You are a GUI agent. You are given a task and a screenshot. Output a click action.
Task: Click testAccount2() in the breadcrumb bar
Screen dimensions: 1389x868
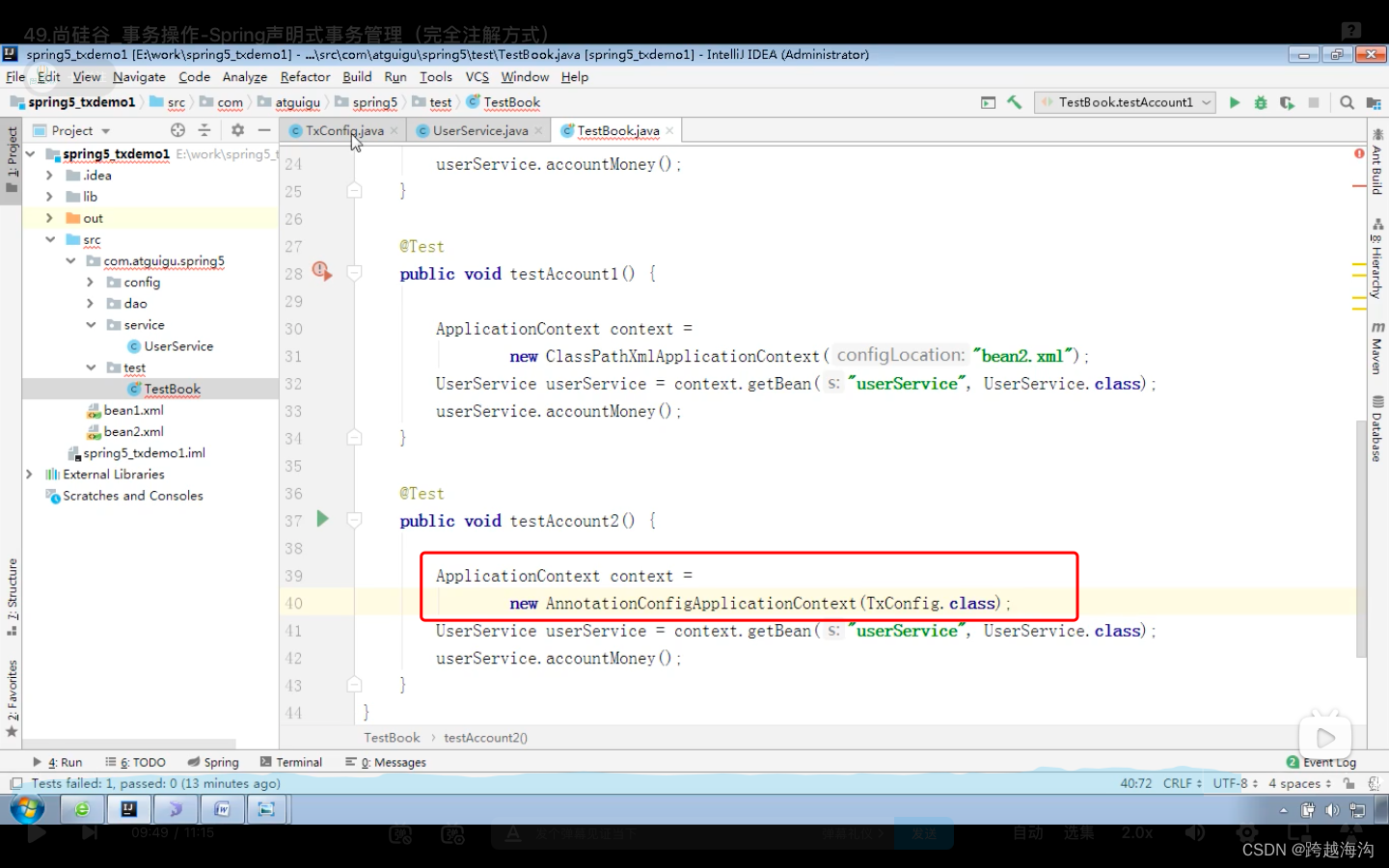[485, 738]
